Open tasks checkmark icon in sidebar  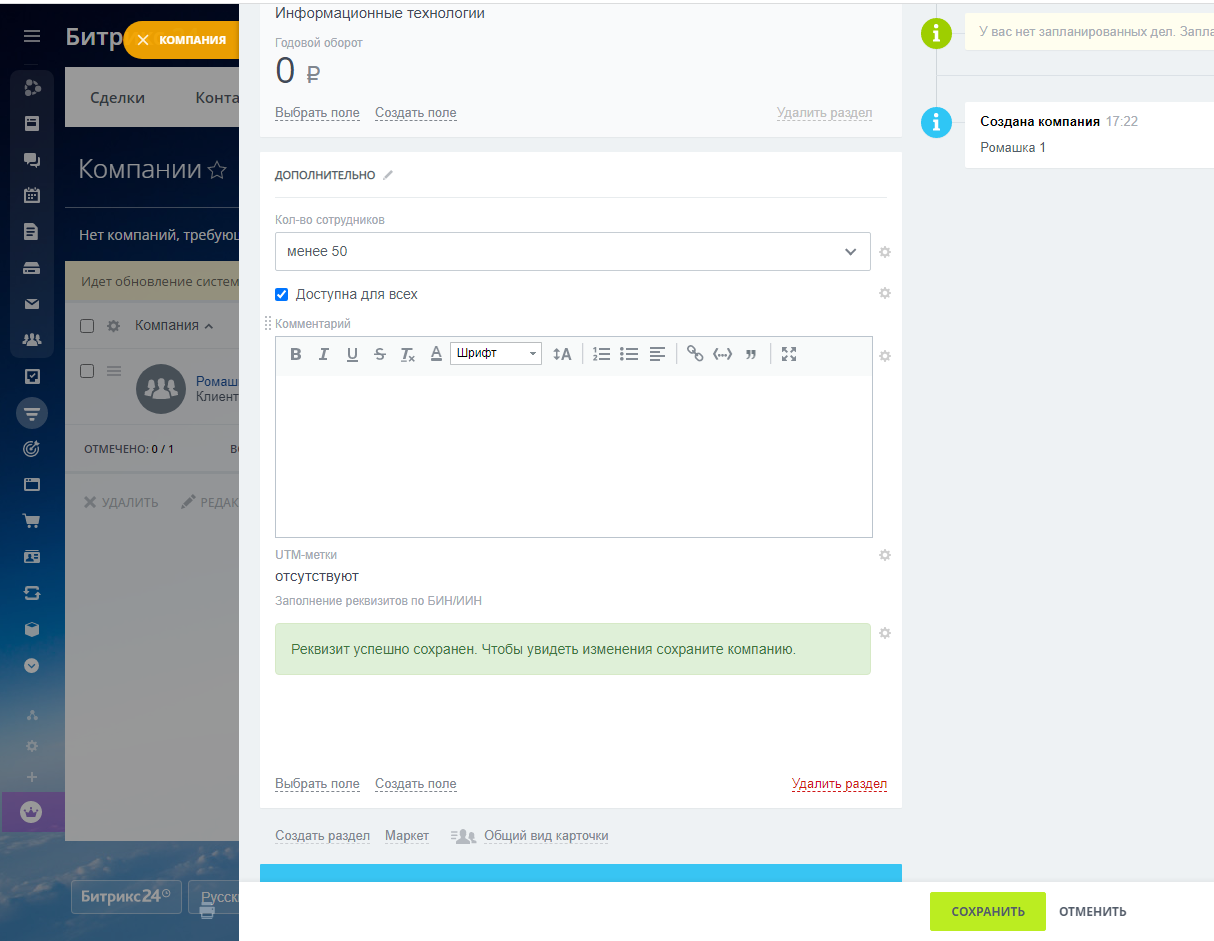32,377
